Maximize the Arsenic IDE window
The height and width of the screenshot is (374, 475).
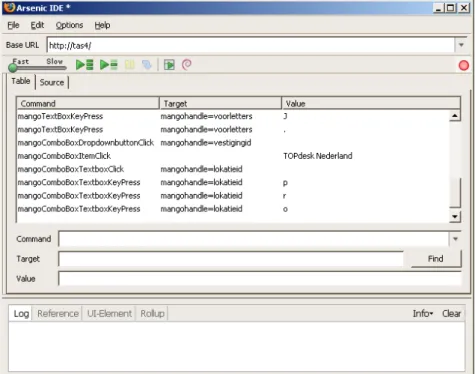click(x=450, y=8)
